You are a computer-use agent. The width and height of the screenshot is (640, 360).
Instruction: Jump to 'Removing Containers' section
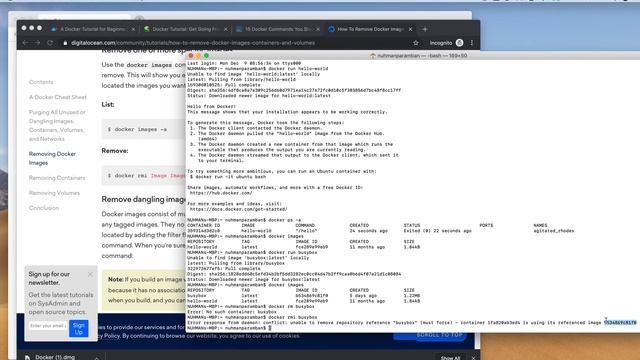coord(57,178)
